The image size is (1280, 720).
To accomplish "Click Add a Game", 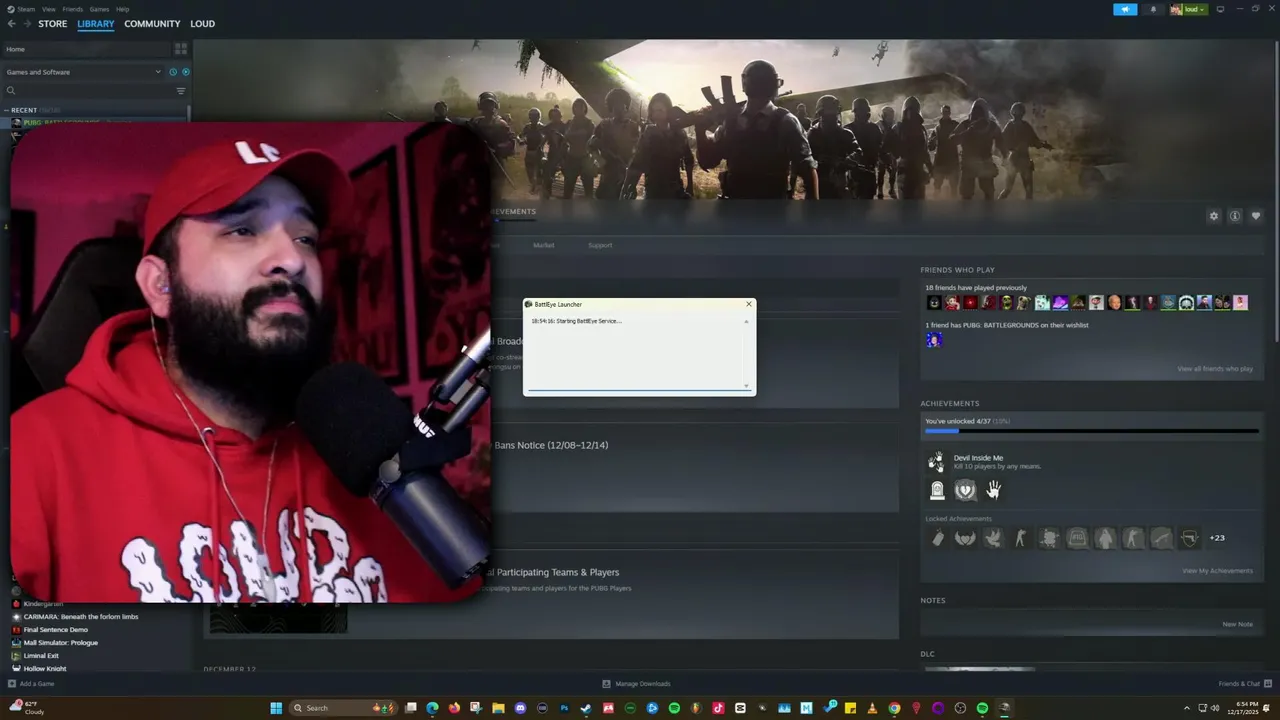I will coord(31,684).
